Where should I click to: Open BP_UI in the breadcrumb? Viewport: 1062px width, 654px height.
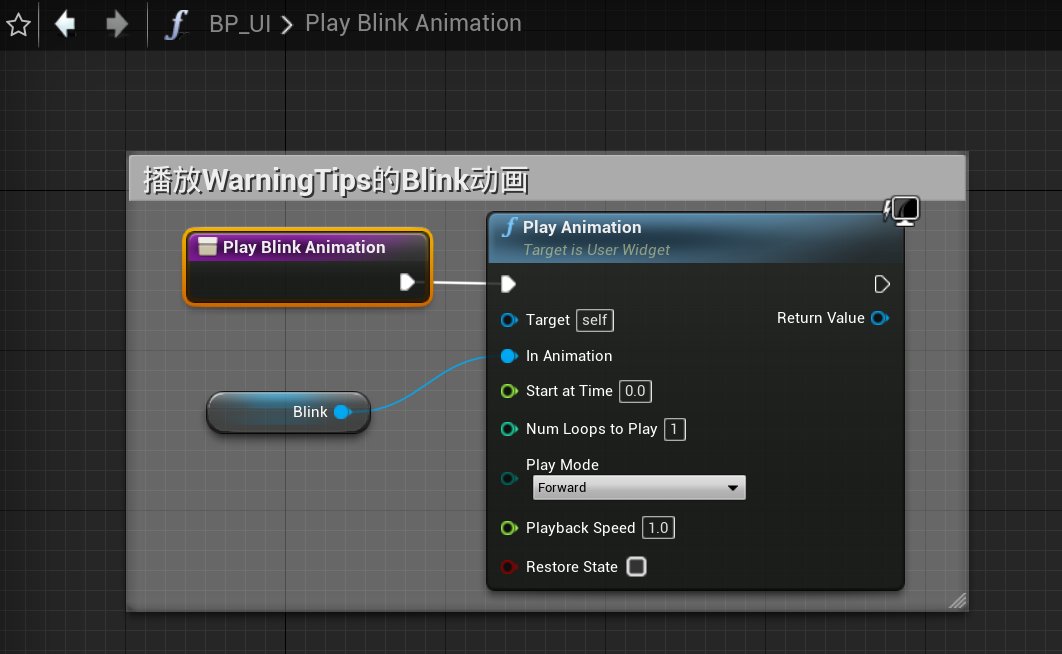click(x=240, y=24)
